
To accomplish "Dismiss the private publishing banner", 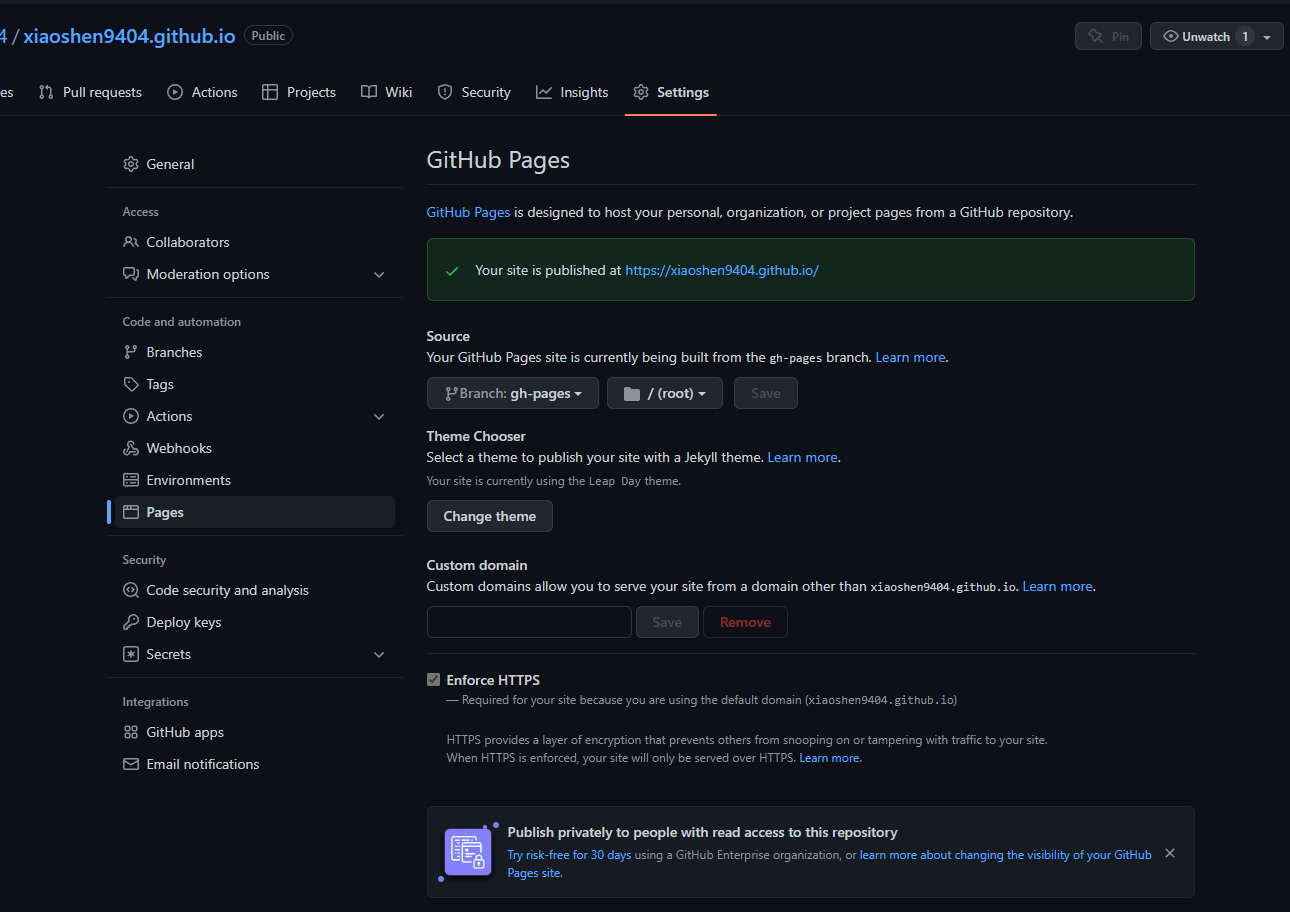I will (1170, 853).
